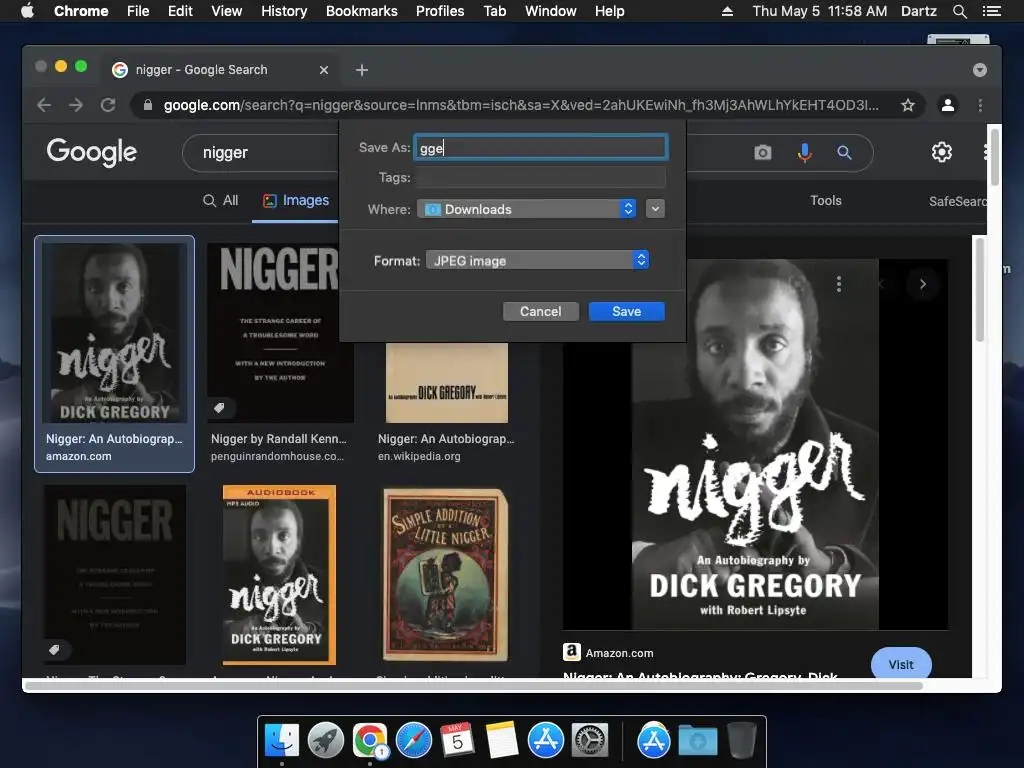Click the search by image camera icon
This screenshot has width=1024, height=768.
(763, 153)
